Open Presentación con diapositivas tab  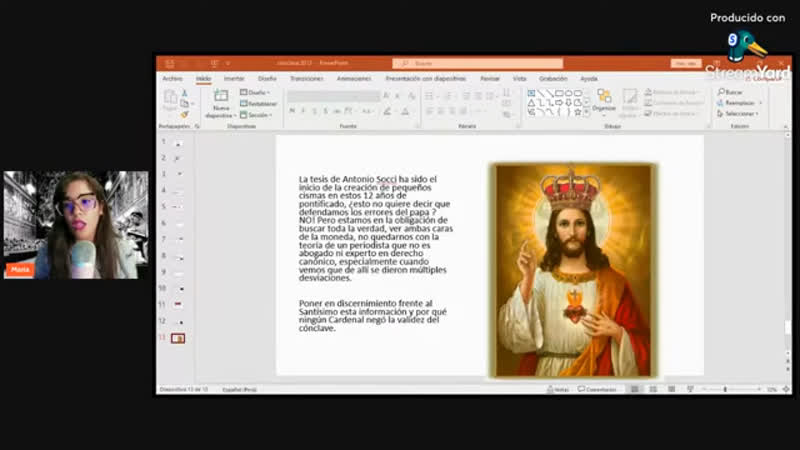point(426,79)
